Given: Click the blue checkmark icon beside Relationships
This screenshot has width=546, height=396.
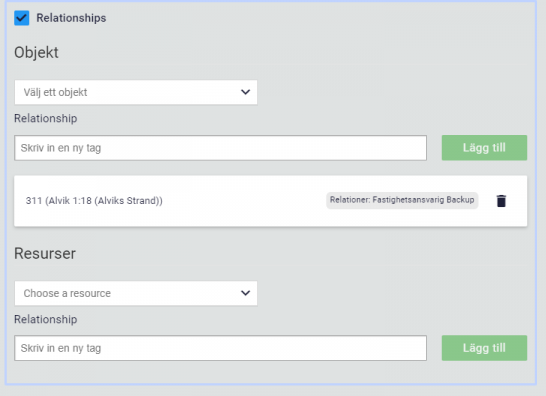Looking at the screenshot, I should point(22,18).
